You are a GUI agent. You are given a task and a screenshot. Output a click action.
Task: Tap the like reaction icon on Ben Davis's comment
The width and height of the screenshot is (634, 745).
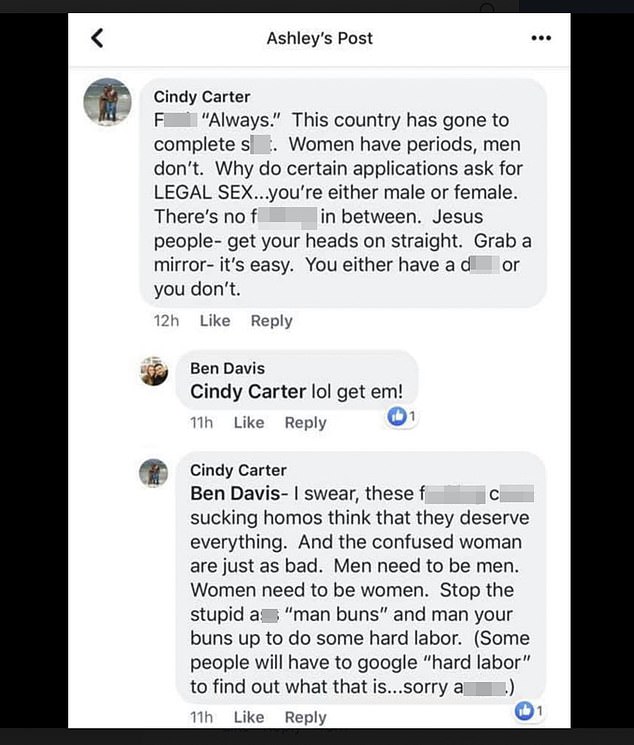[397, 417]
